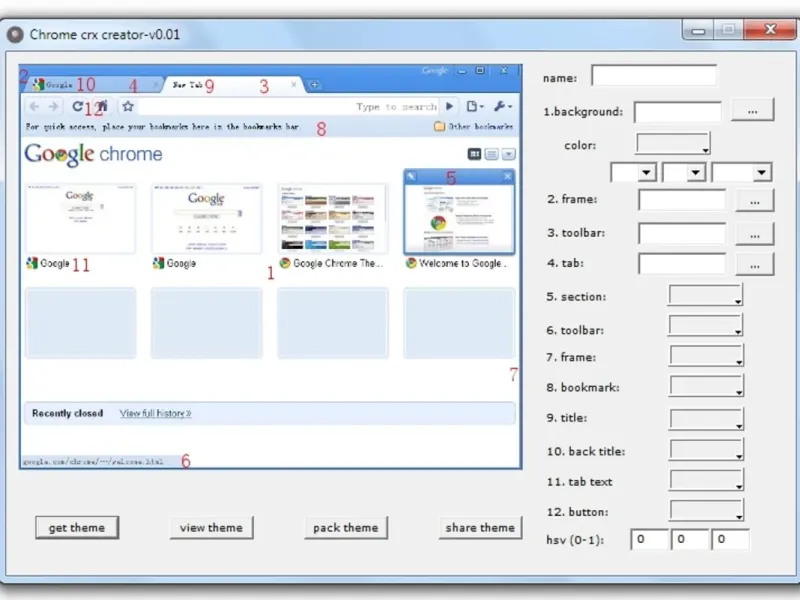Click the new tab plus button

point(314,85)
